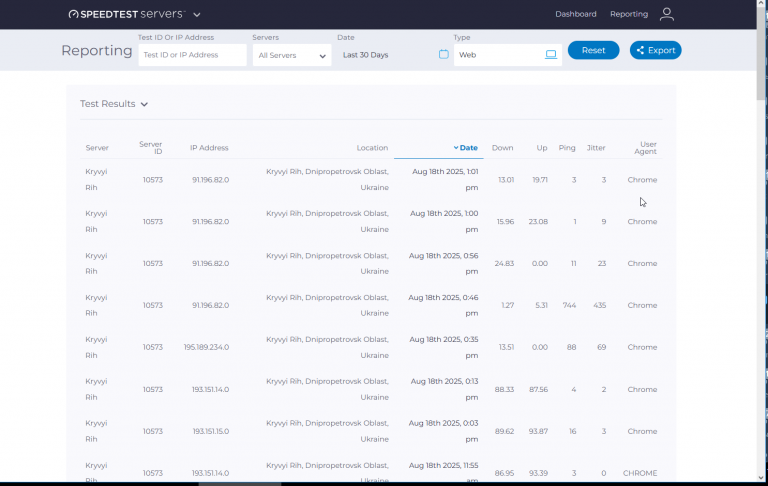Image resolution: width=768 pixels, height=486 pixels.
Task: Click Down value 13.01
Action: point(506,180)
